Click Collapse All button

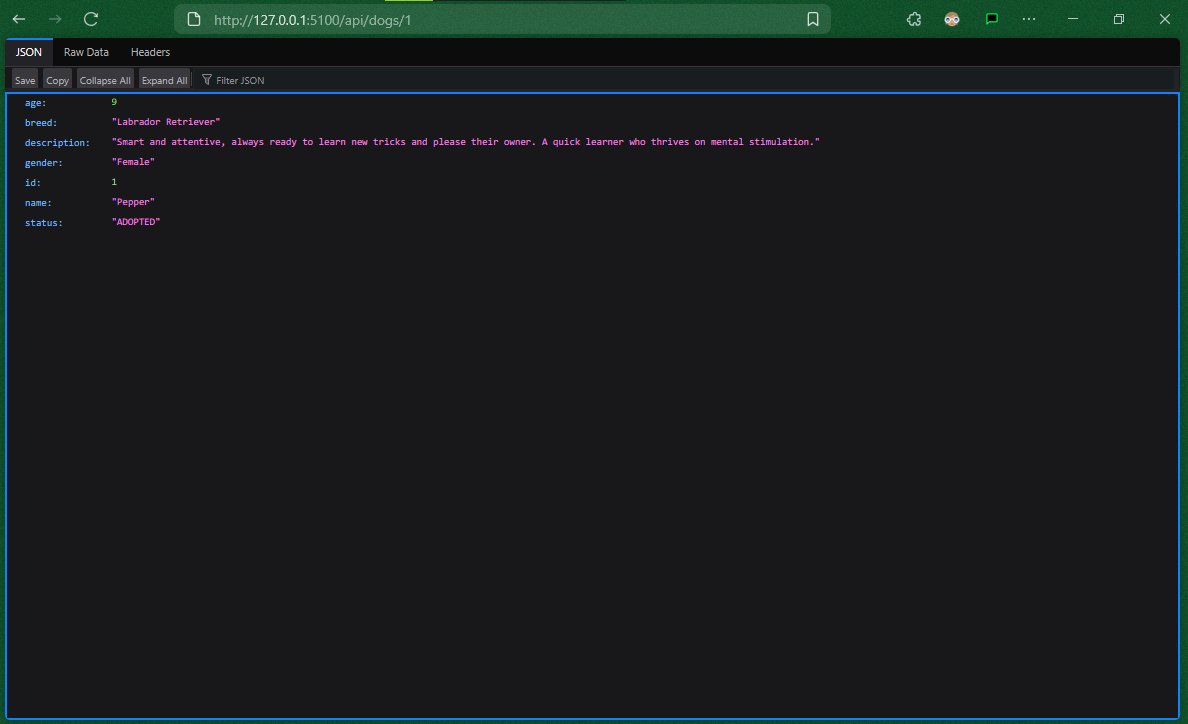point(105,80)
